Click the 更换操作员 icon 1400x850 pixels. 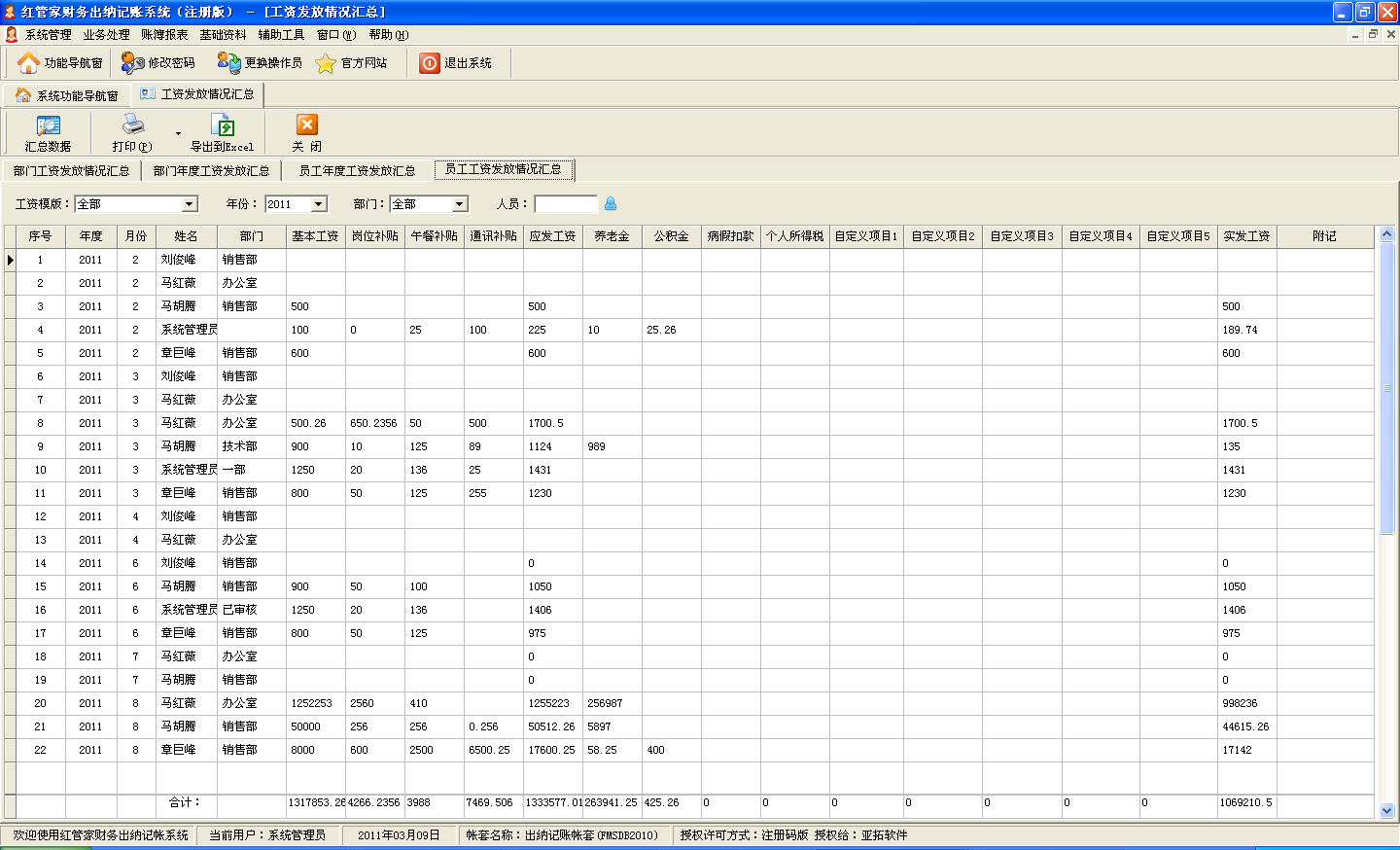click(228, 63)
